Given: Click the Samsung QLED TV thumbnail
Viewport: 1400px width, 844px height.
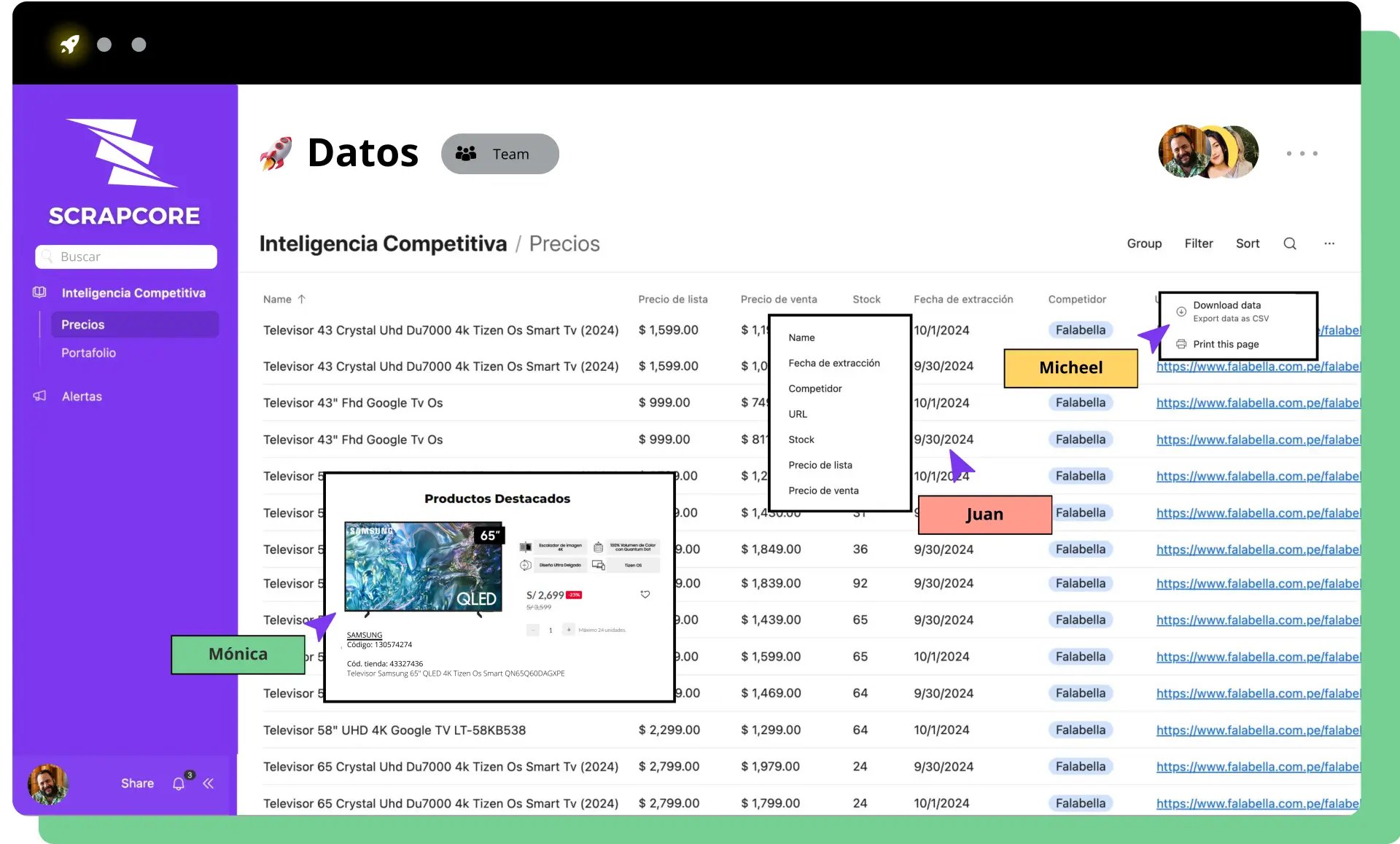Looking at the screenshot, I should [x=424, y=566].
